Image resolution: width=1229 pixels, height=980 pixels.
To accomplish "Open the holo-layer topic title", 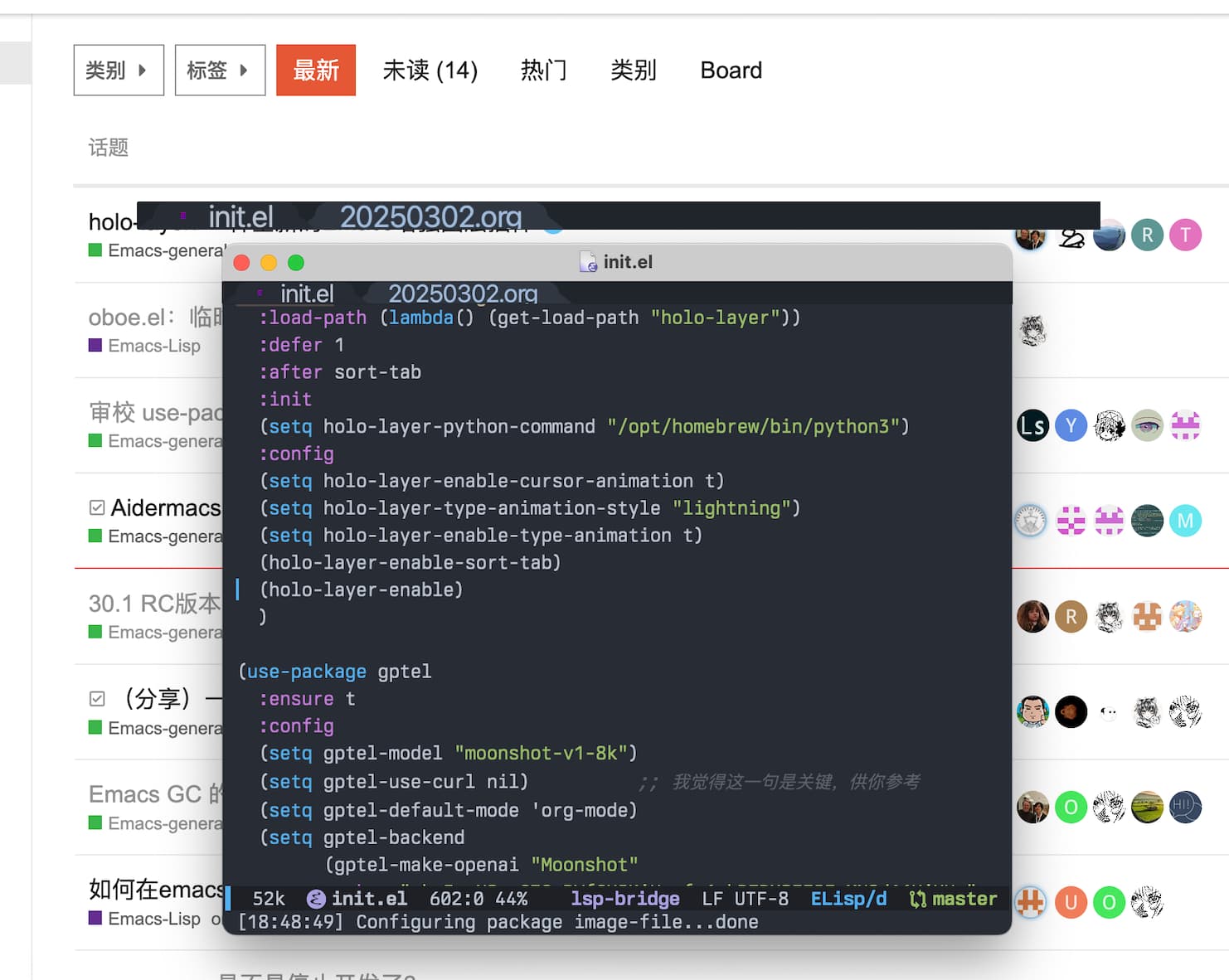I will 112,222.
